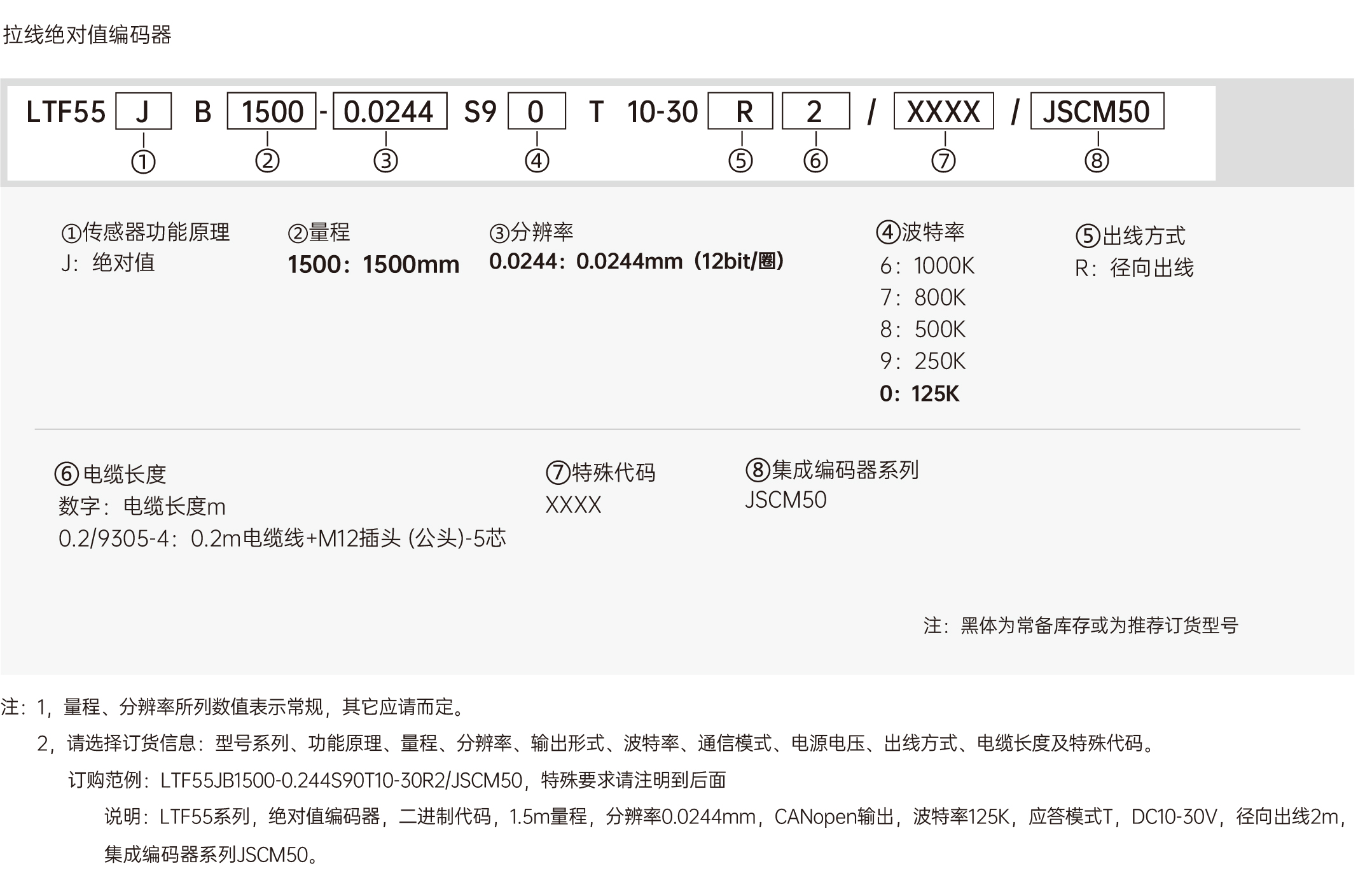Click the bold option 1500: 1500mm
Image resolution: width=1372 pixels, height=887 pixels.
pyautogui.click(x=373, y=264)
